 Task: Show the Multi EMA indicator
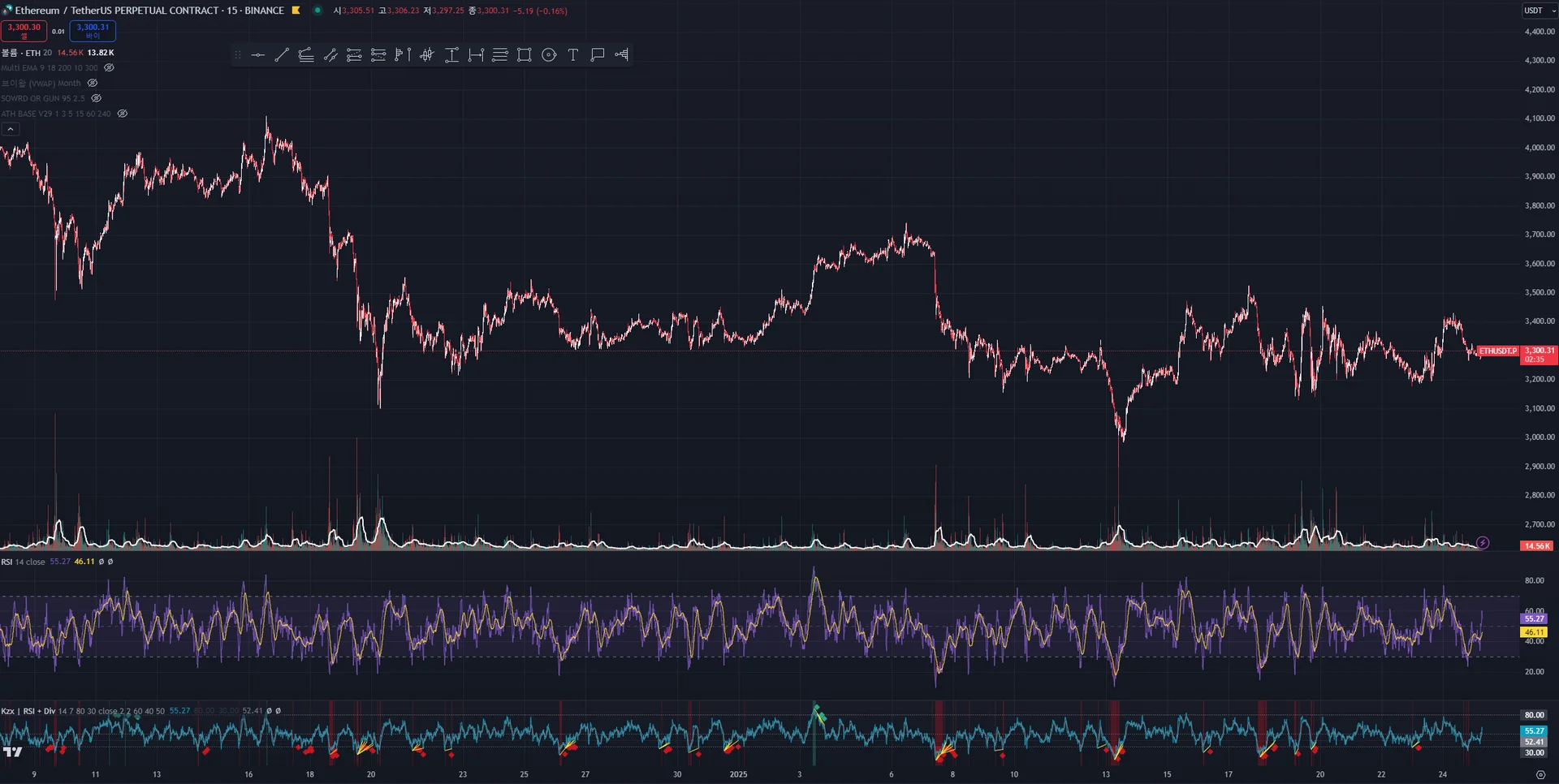110,68
